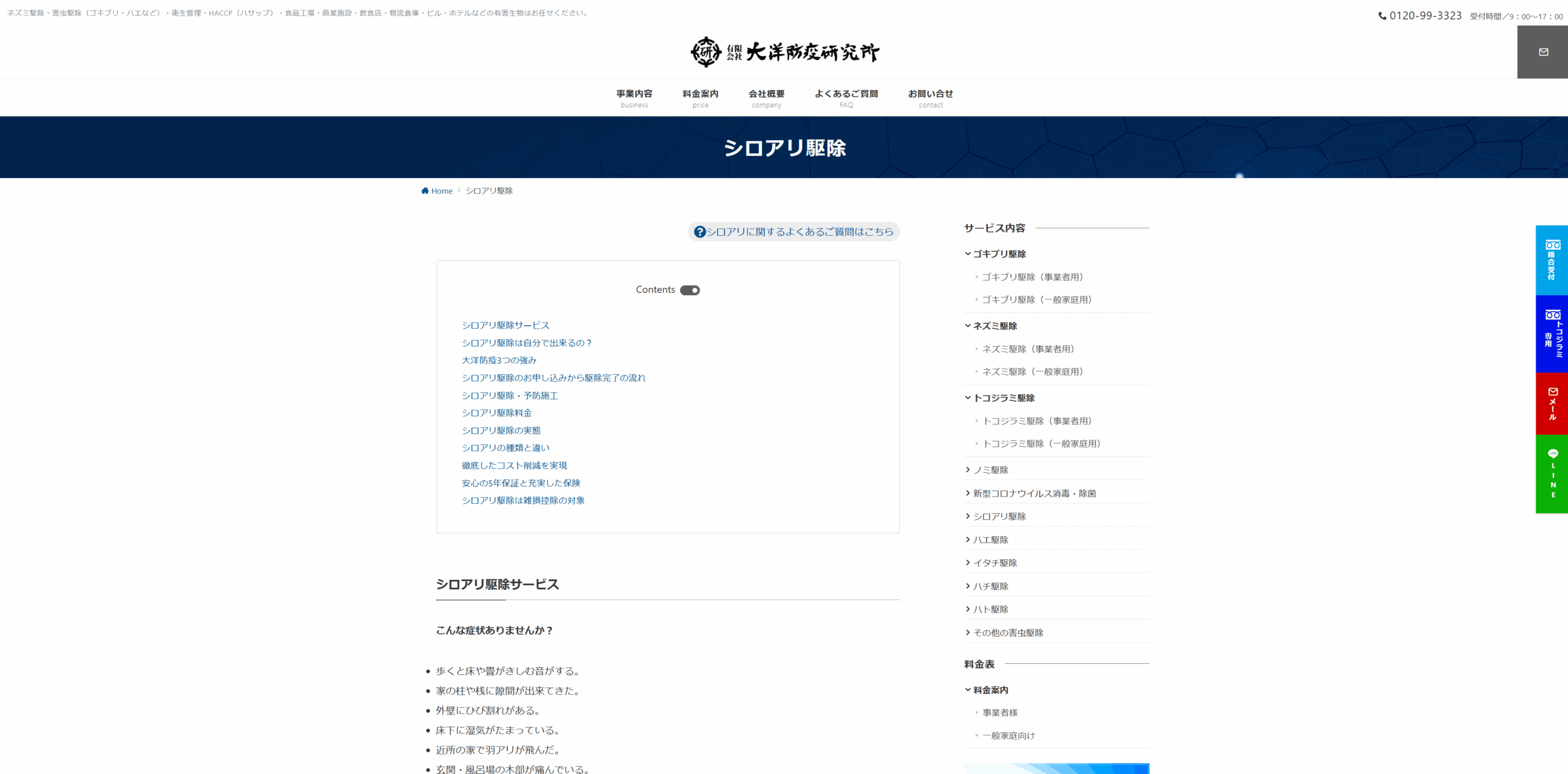This screenshot has width=1568, height=774.
Task: Jump to シロアリ駆除は自分で出来るの？ section
Action: point(527,343)
